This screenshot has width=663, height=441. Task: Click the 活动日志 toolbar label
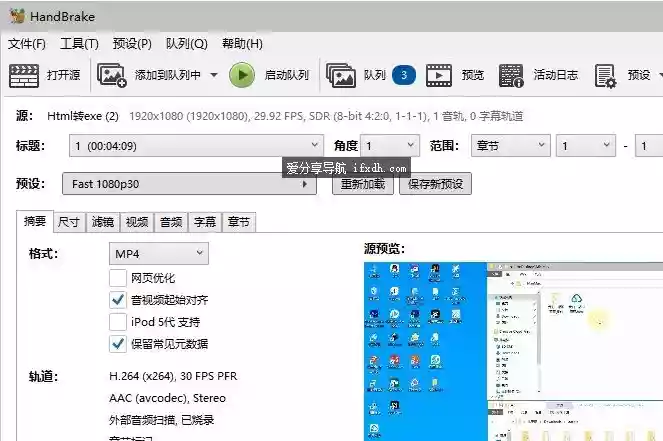556,75
